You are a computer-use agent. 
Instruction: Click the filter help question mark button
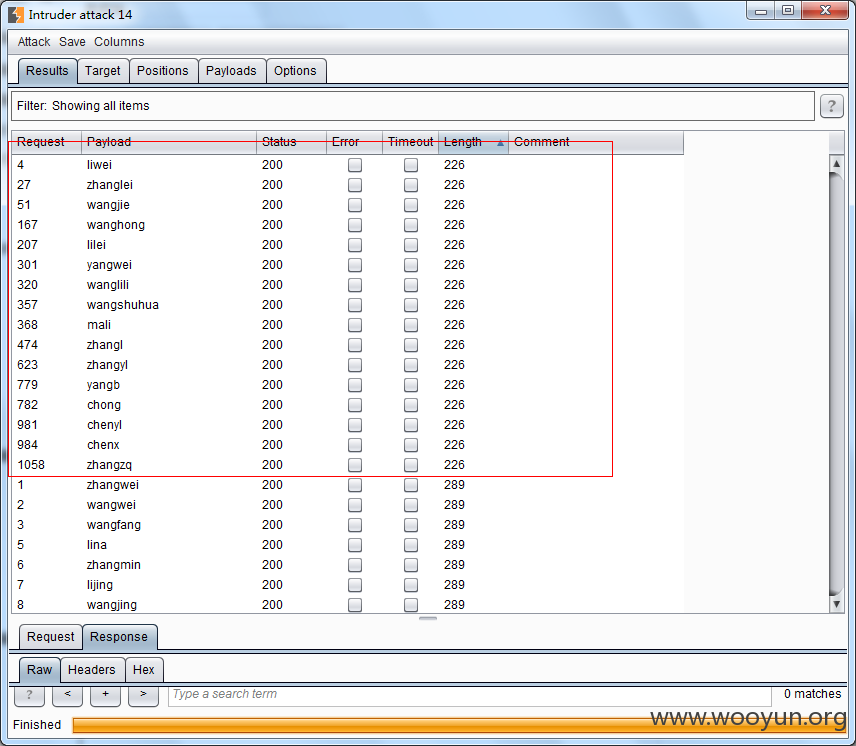point(831,106)
